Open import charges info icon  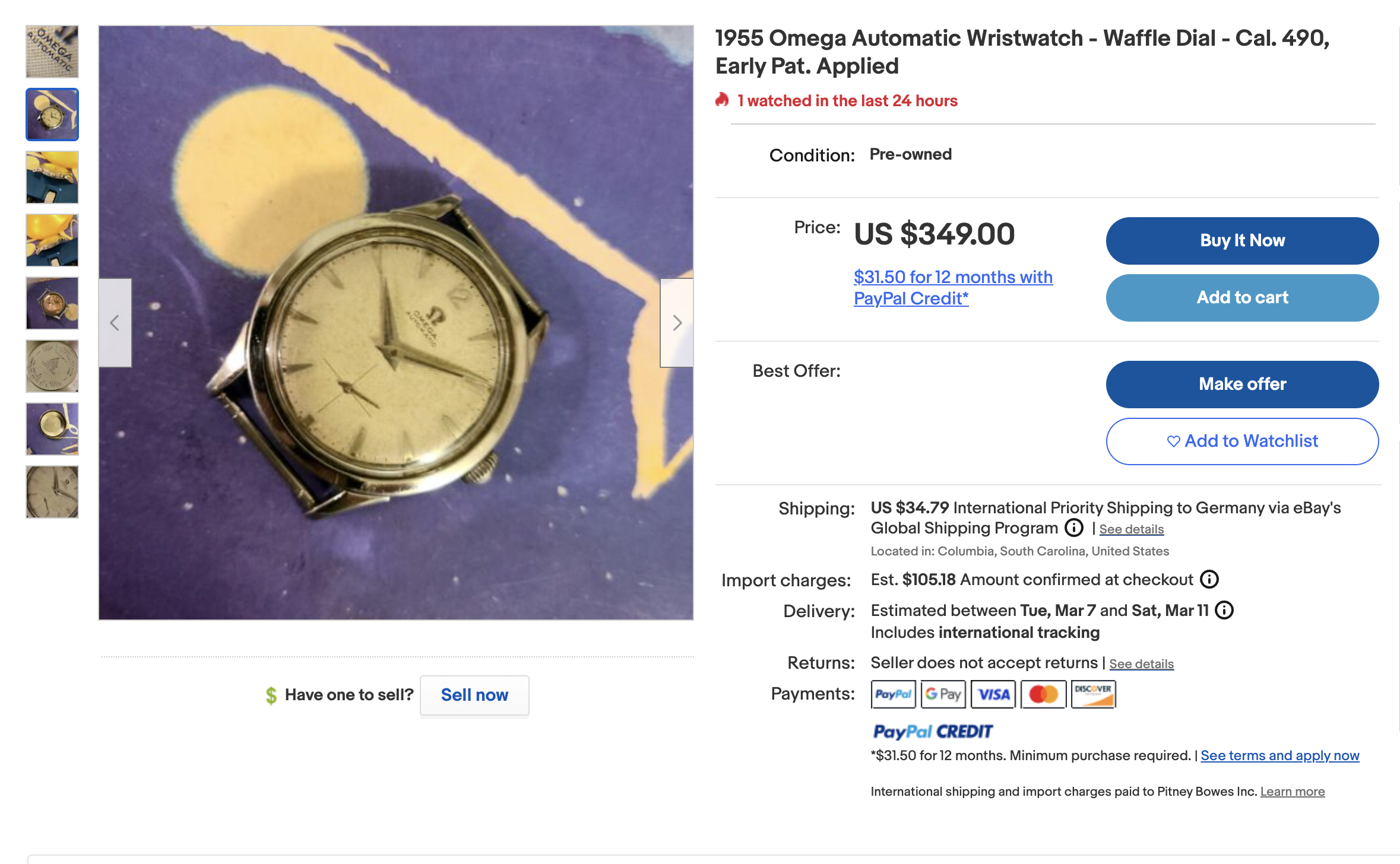1209,579
